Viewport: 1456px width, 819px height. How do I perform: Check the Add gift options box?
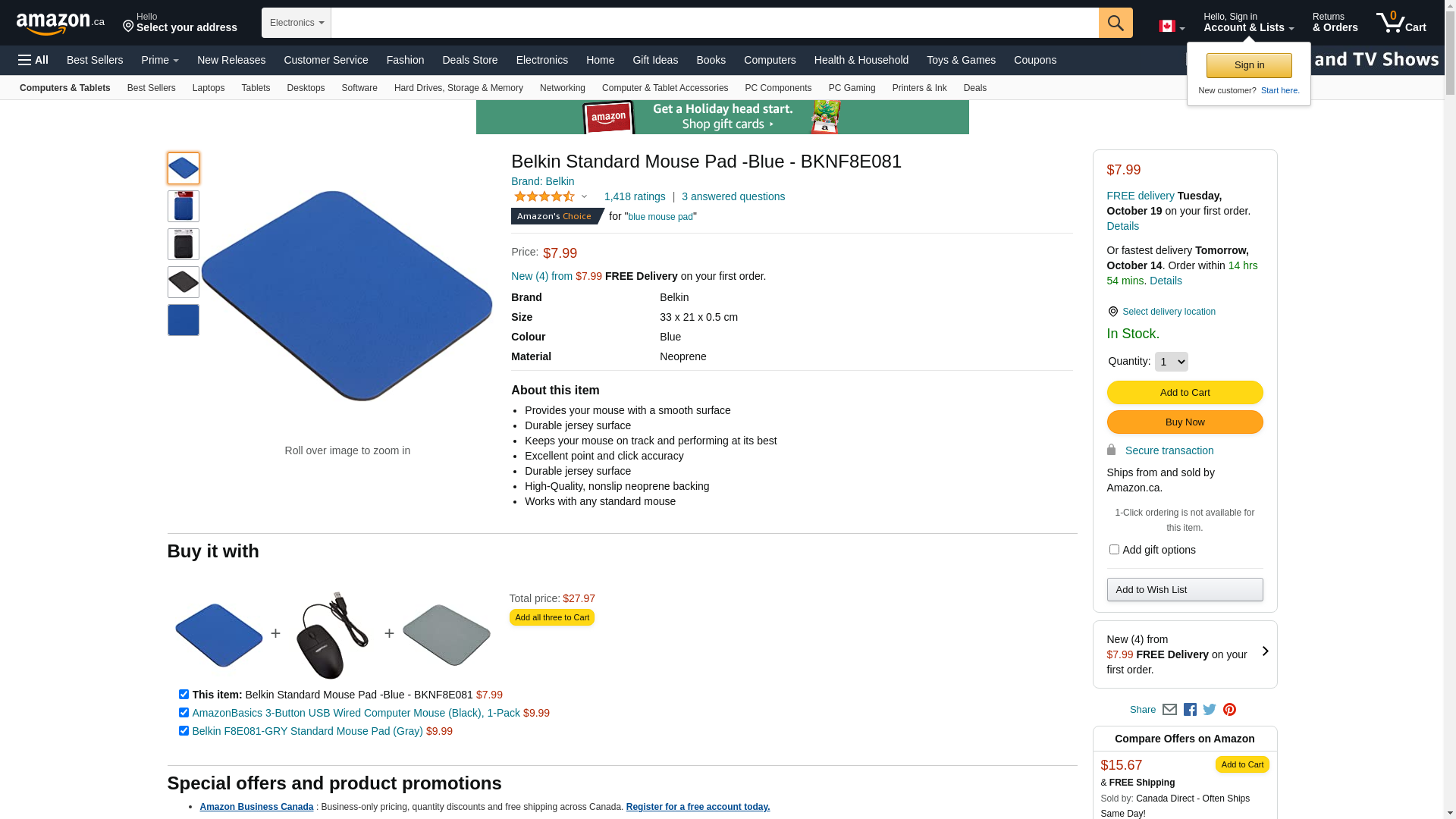click(x=1113, y=550)
